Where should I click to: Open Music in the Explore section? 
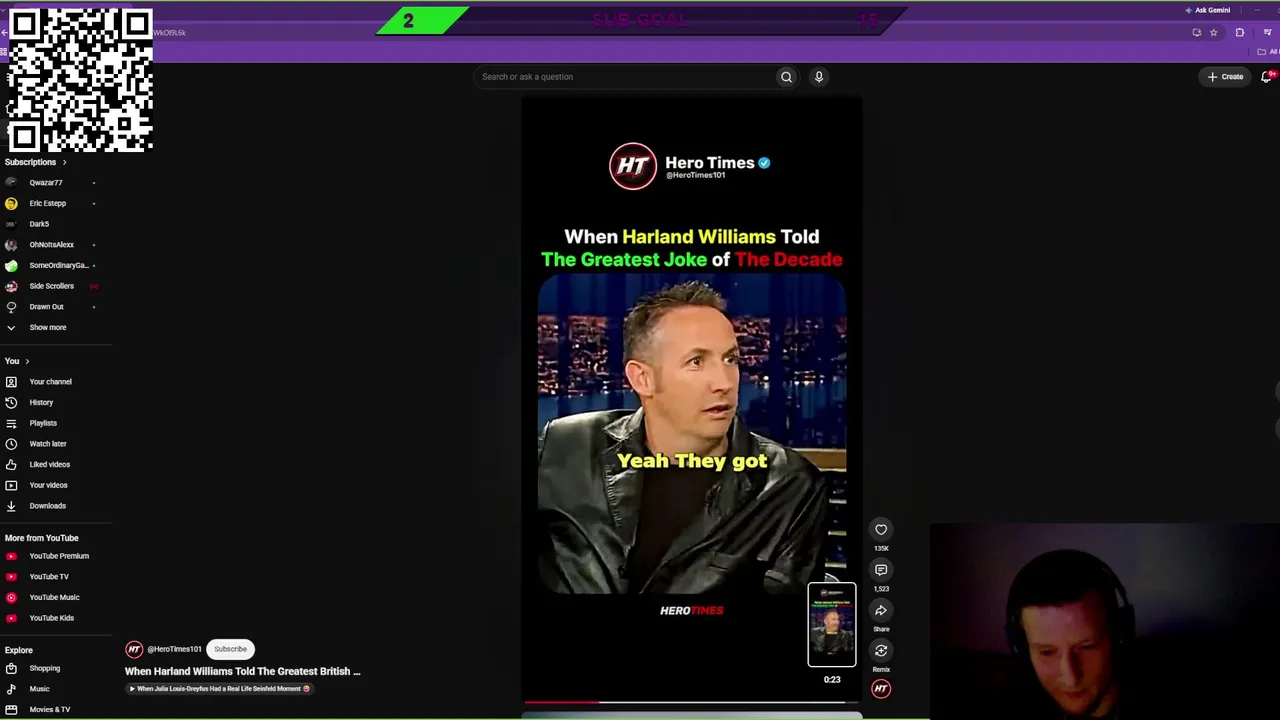[x=40, y=689]
